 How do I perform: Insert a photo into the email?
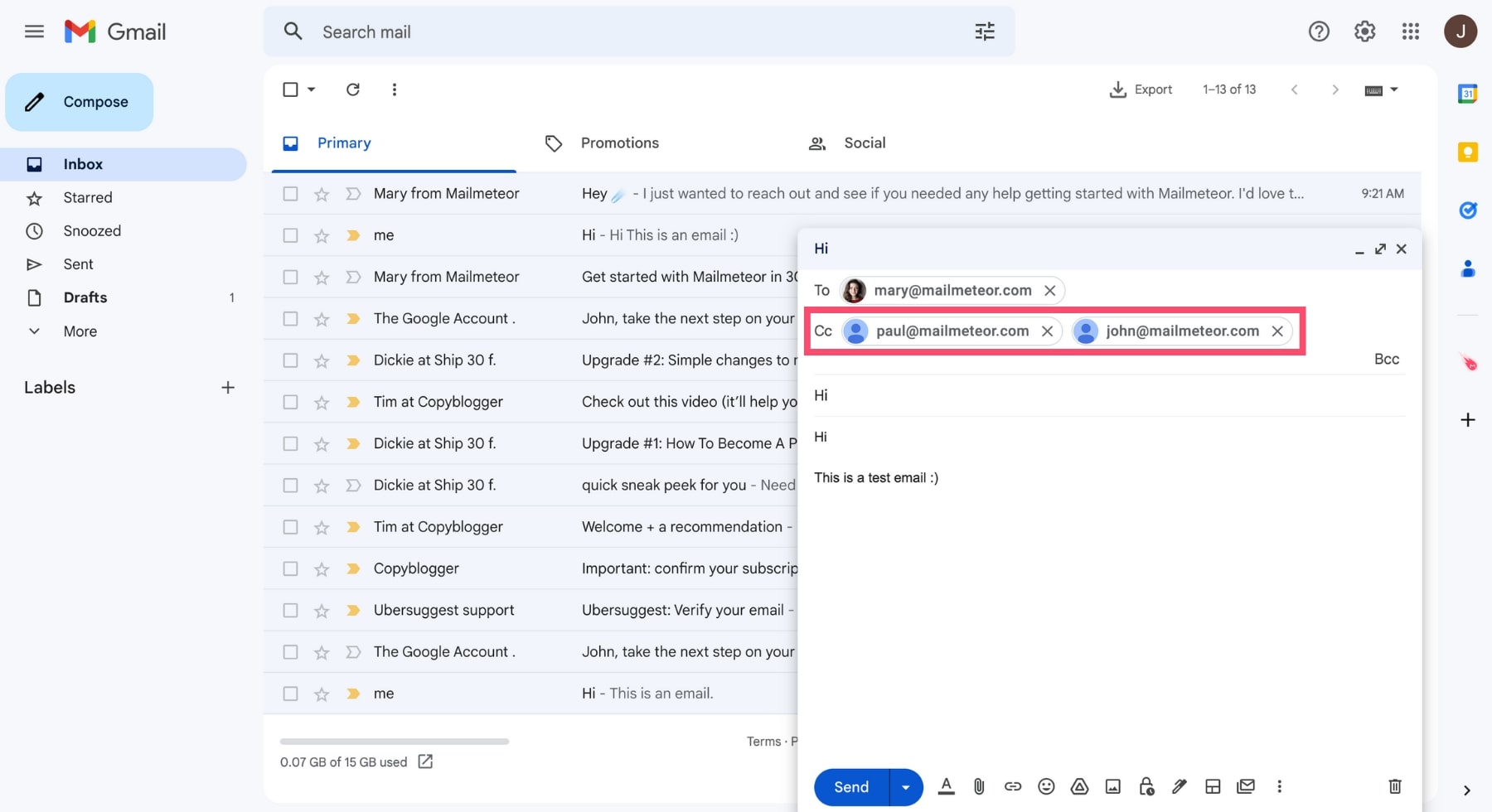click(1112, 786)
